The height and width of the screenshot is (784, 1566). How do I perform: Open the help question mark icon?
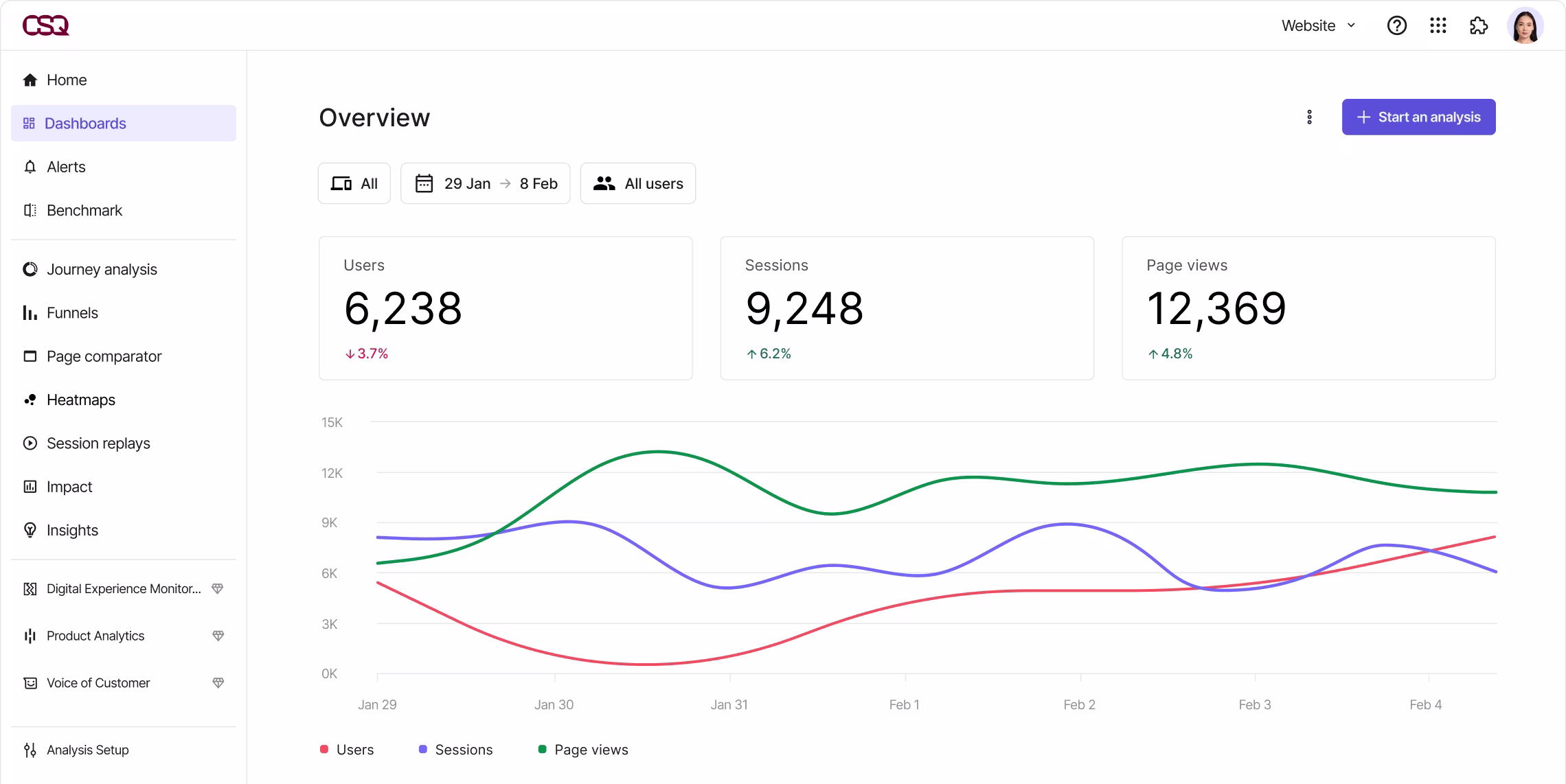1396,25
